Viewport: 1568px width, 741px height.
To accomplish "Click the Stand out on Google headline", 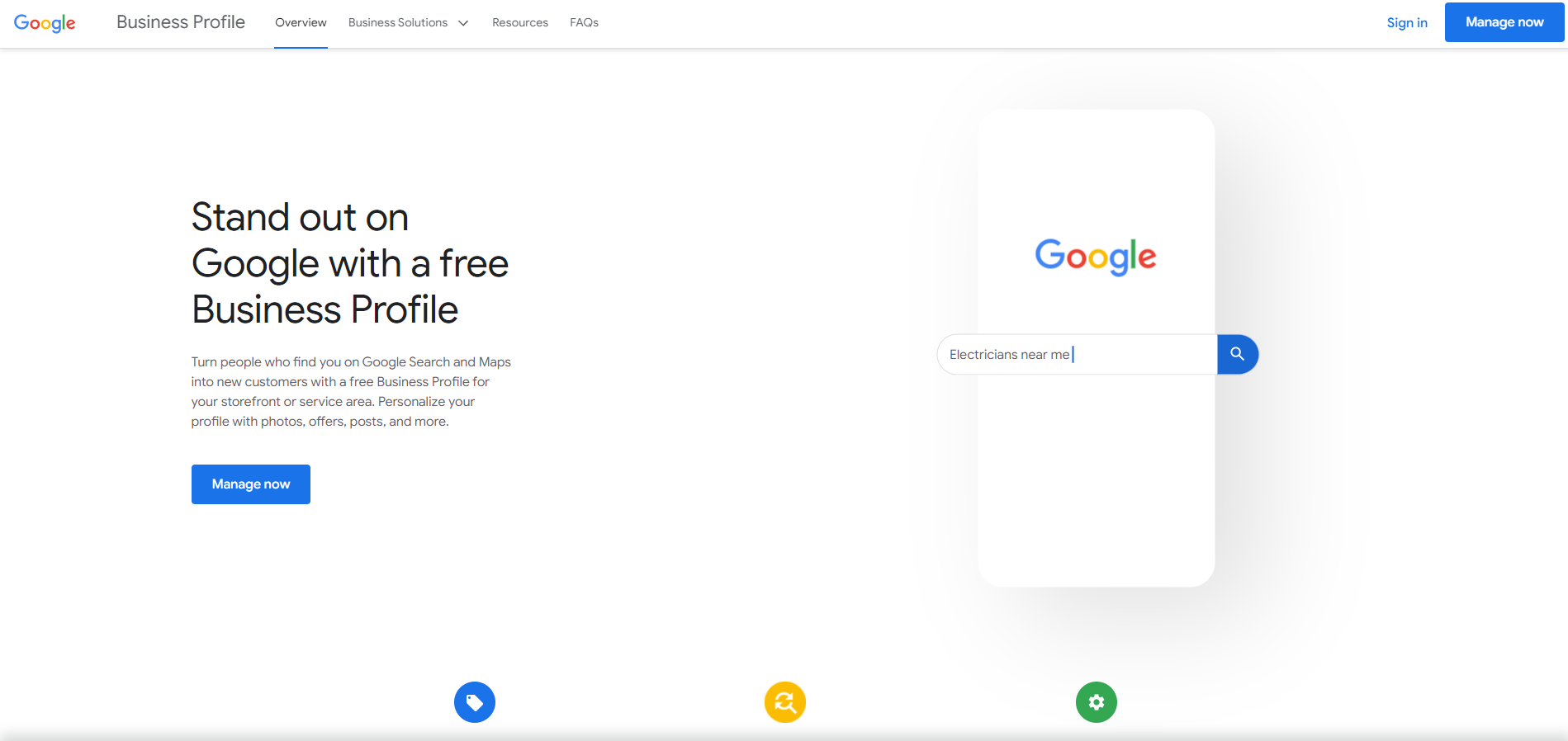I will [x=350, y=263].
